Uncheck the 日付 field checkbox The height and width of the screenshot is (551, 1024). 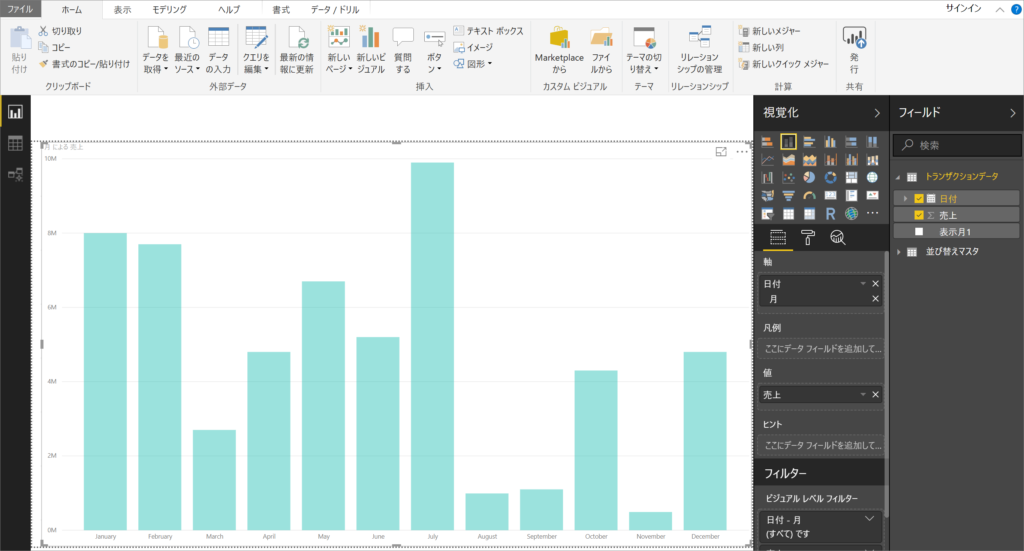pos(919,198)
